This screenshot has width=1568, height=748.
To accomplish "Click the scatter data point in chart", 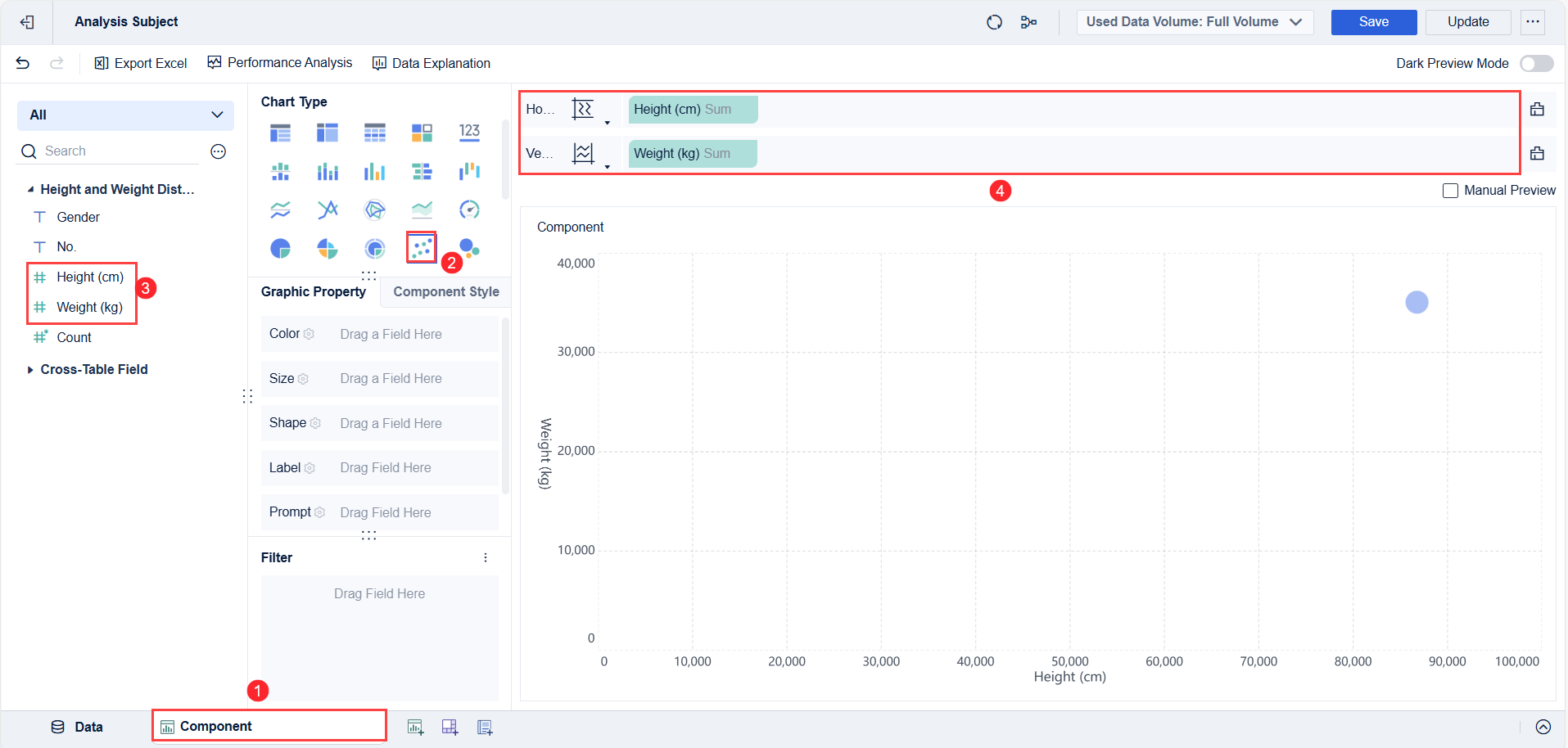I will 1417,303.
